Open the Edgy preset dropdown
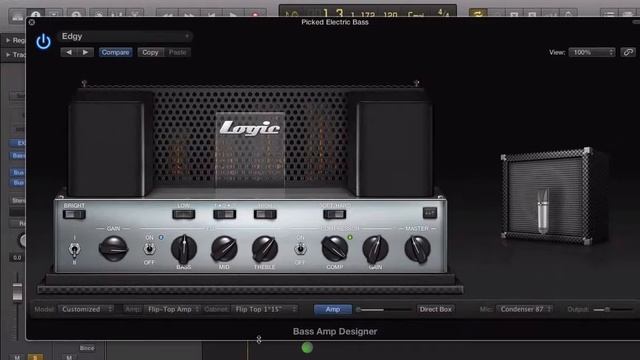640x360 pixels. coord(125,36)
